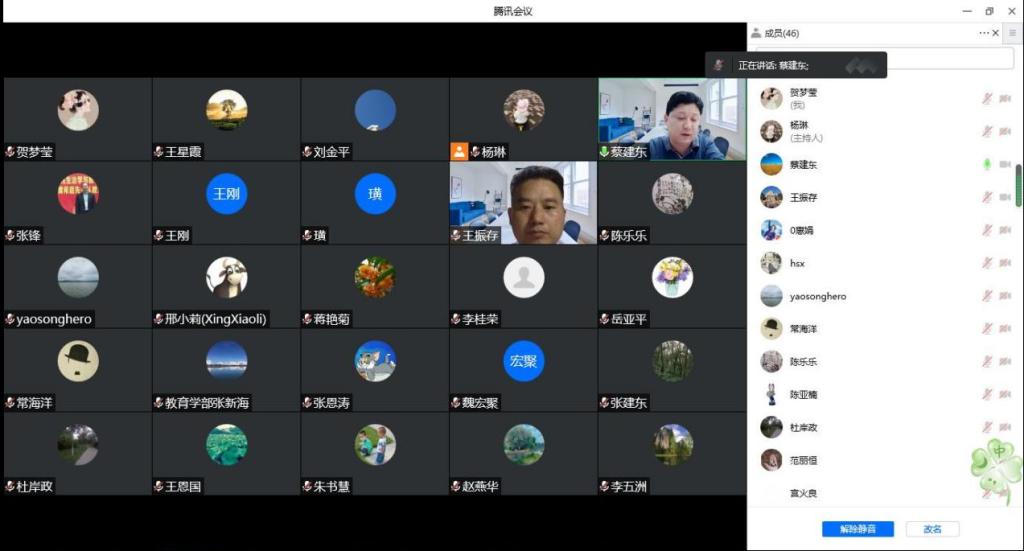Click 王星霞's muted mic icon in video grid
The height and width of the screenshot is (551, 1024).
(x=159, y=152)
